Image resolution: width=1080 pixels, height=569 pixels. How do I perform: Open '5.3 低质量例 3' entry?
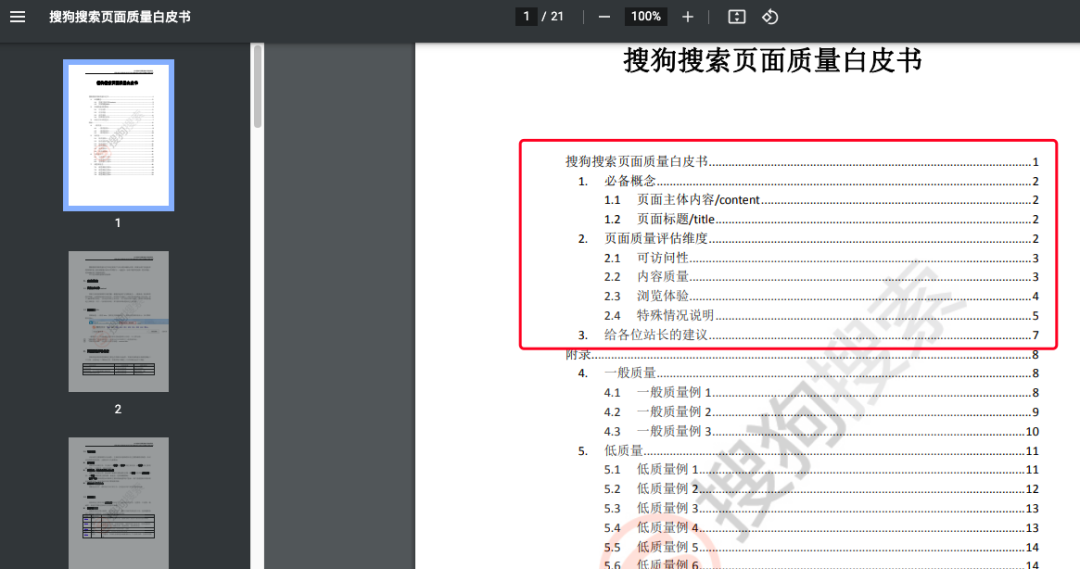point(821,508)
